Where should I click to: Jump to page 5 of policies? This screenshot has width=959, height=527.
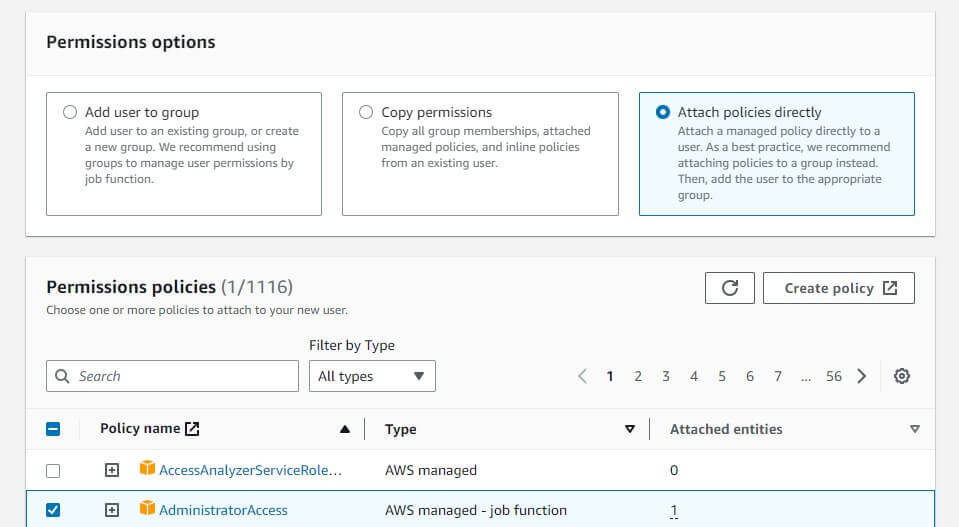click(722, 376)
